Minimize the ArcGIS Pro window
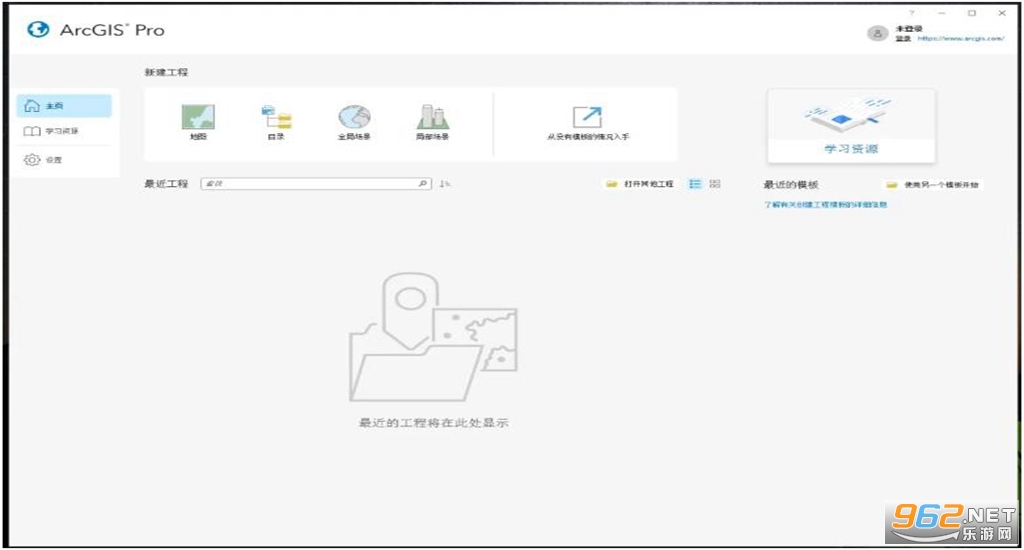1024x550 pixels. [941, 13]
